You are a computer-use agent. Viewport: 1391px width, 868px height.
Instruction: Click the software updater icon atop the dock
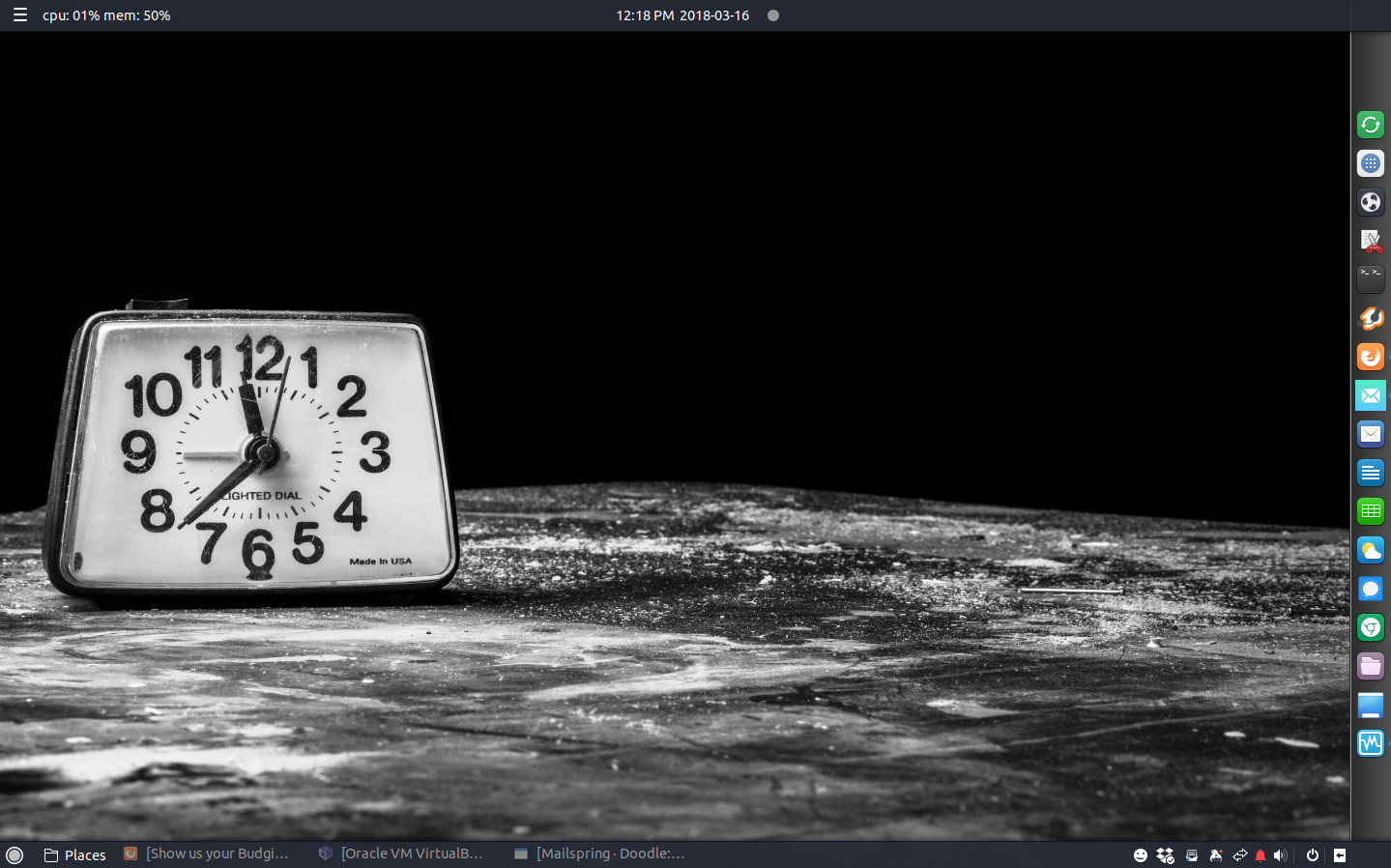point(1370,124)
